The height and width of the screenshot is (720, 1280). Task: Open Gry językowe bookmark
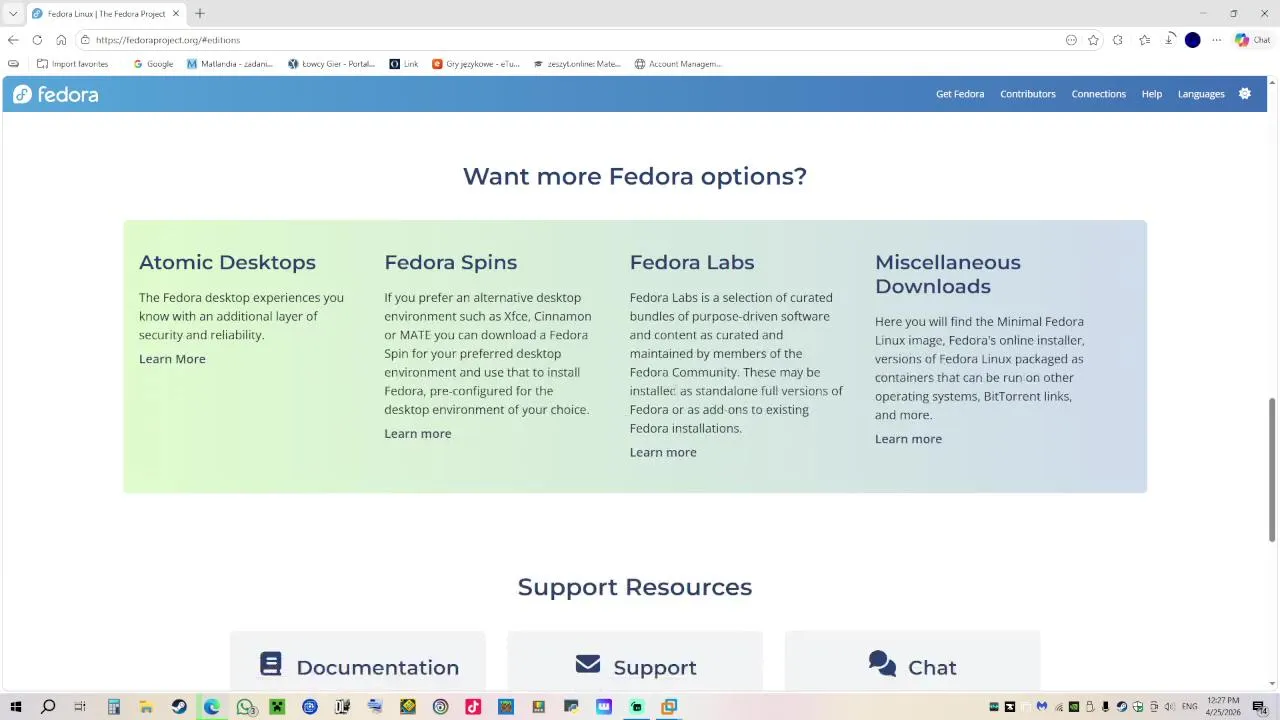tap(476, 64)
